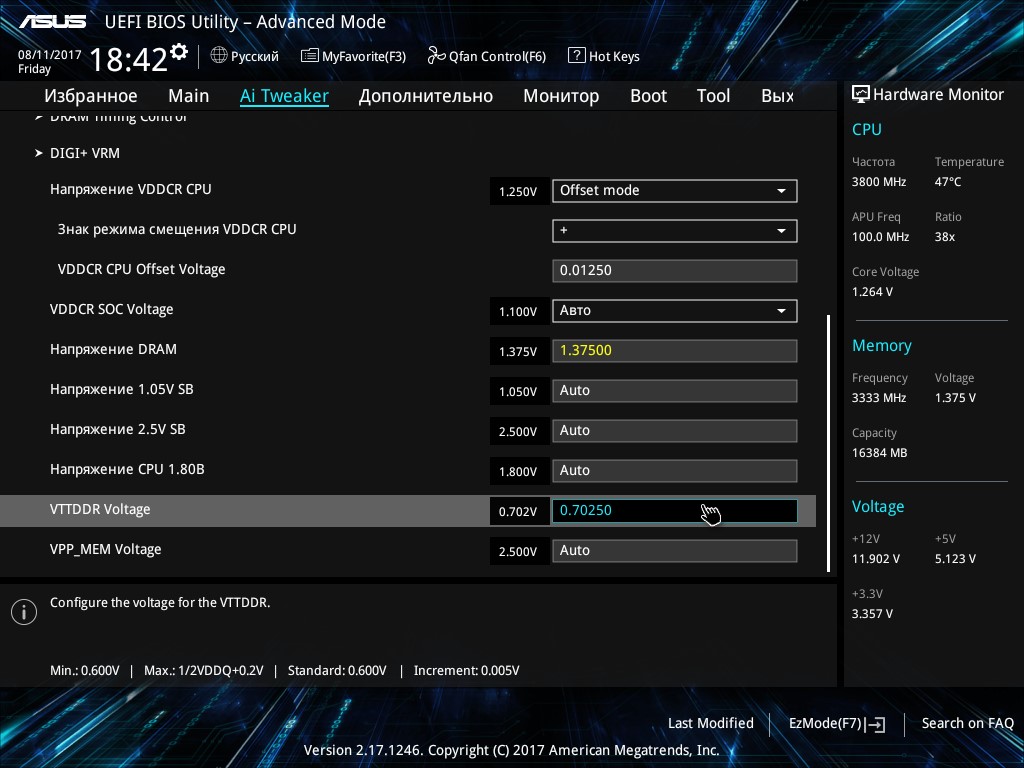
Task: Click the ASUS logo
Action: 52,22
